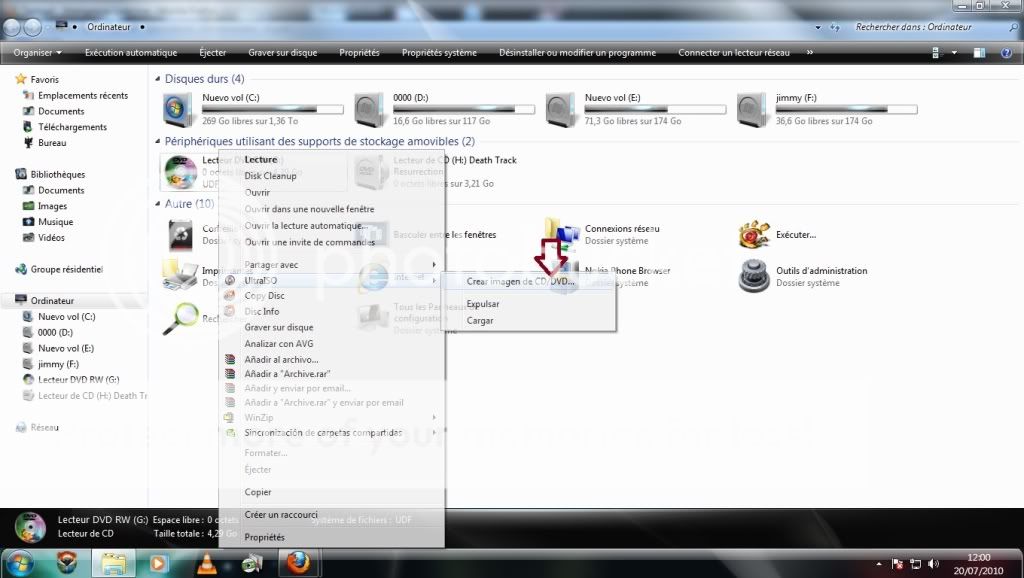Open Connexions réseau icon

(561, 234)
